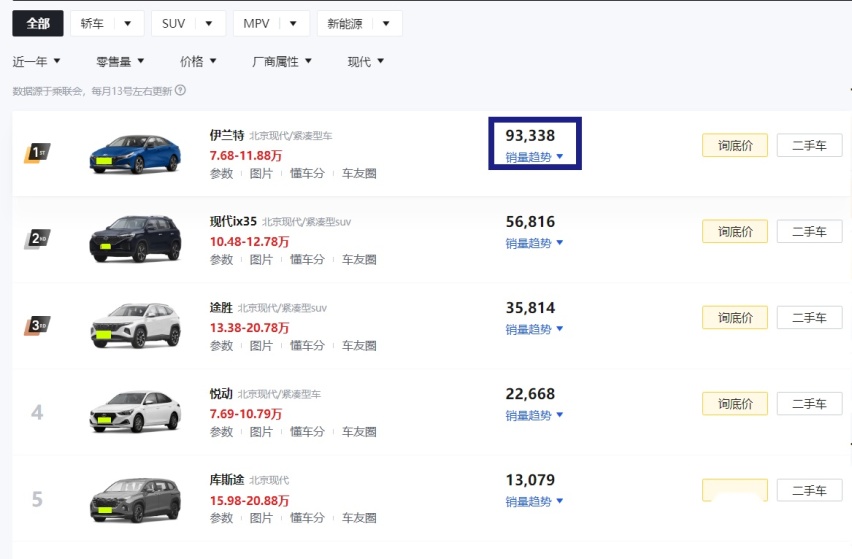Open the 价格 filter dropdown
Screen dimensions: 852x559
198,61
